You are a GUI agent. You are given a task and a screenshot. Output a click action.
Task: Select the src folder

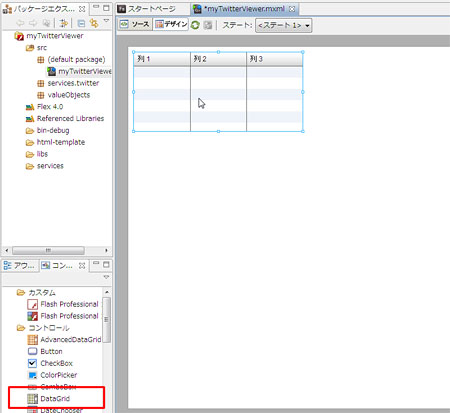tap(37, 48)
